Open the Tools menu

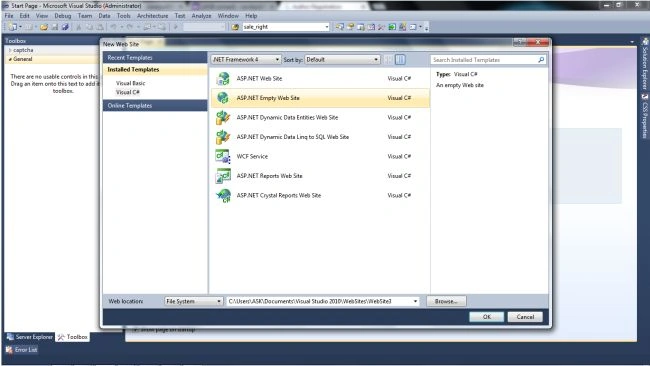[124, 16]
